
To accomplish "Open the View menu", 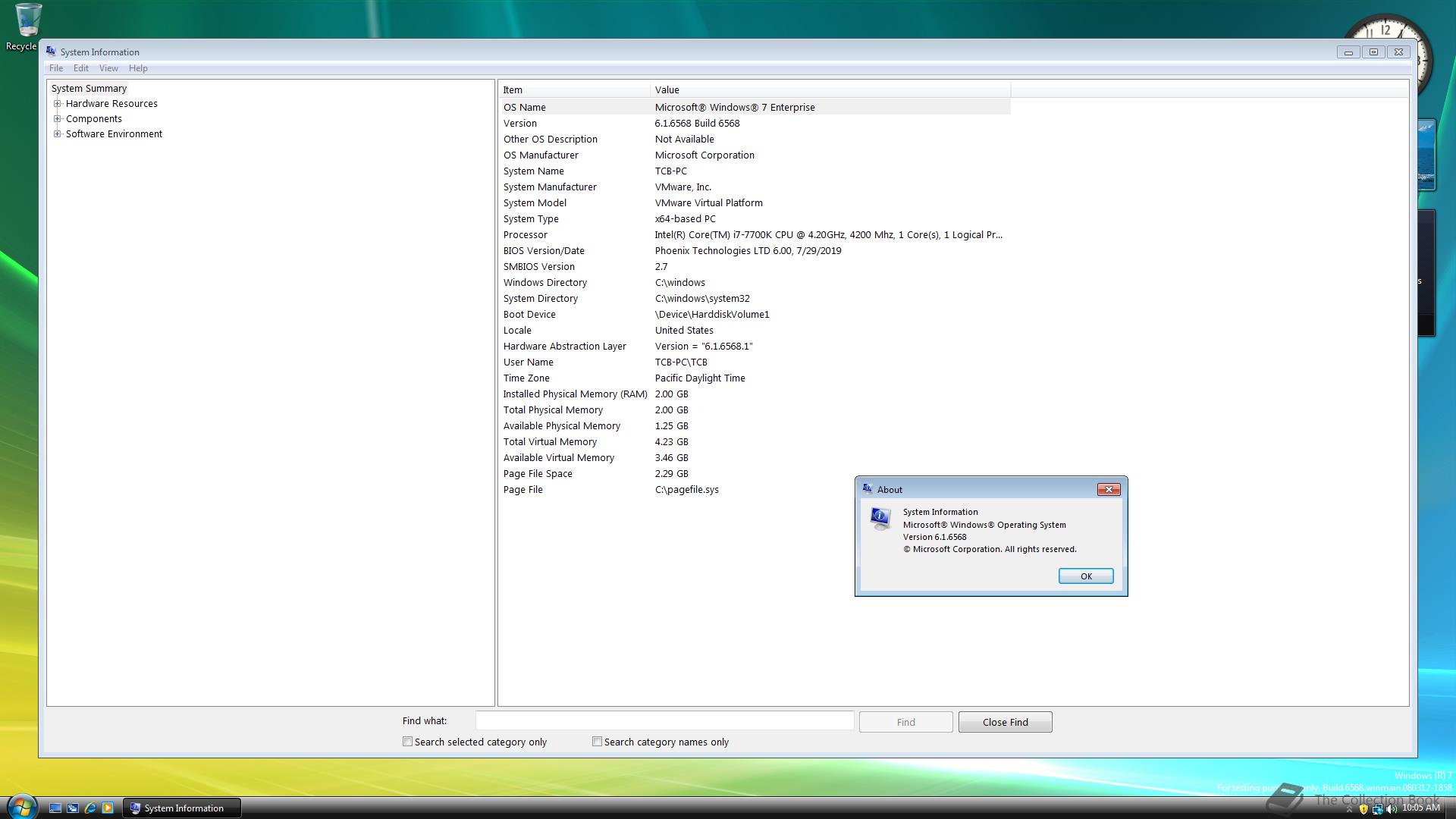I will [108, 68].
